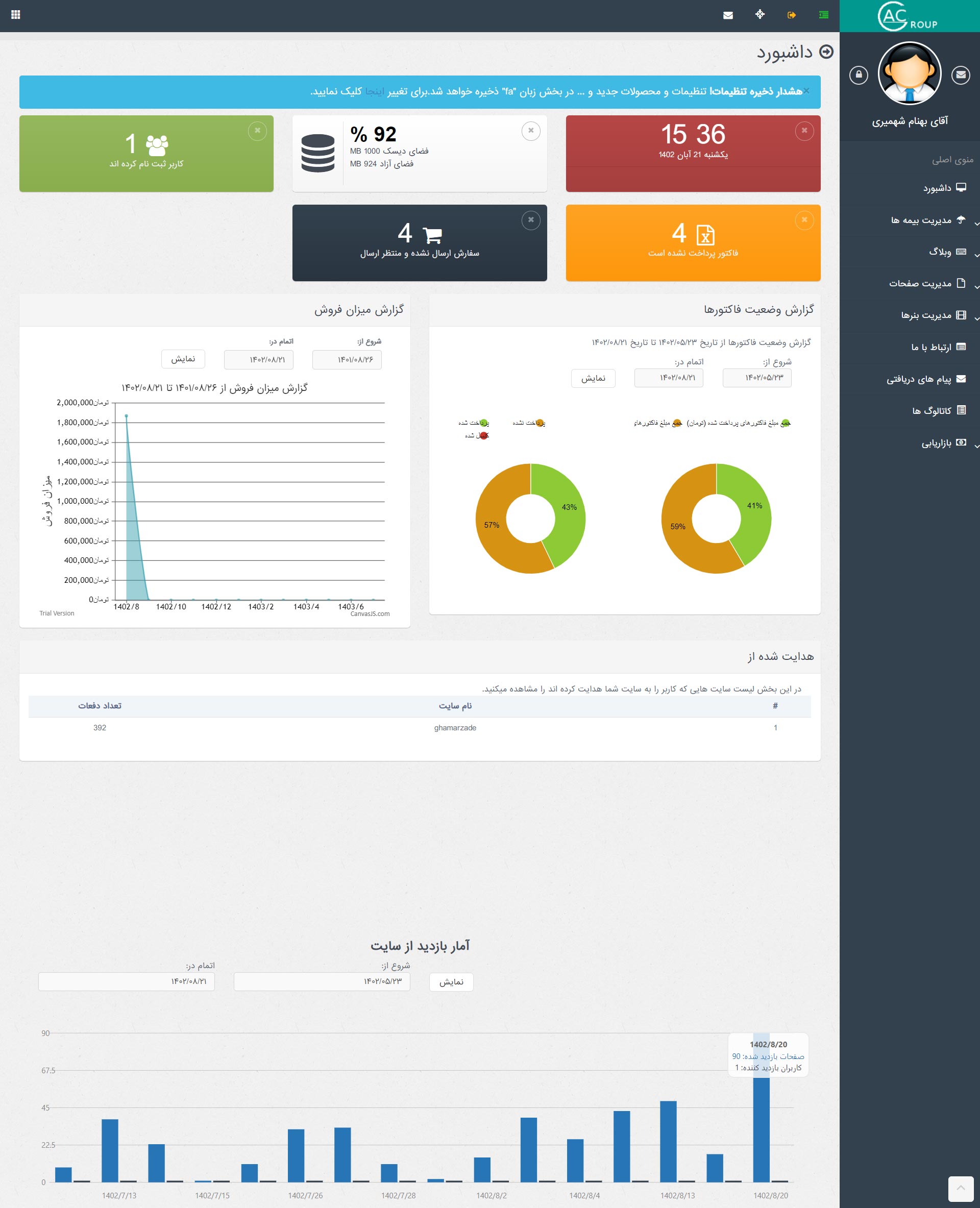
Task: Click the 59% orange slice of right donut
Action: coord(677,527)
